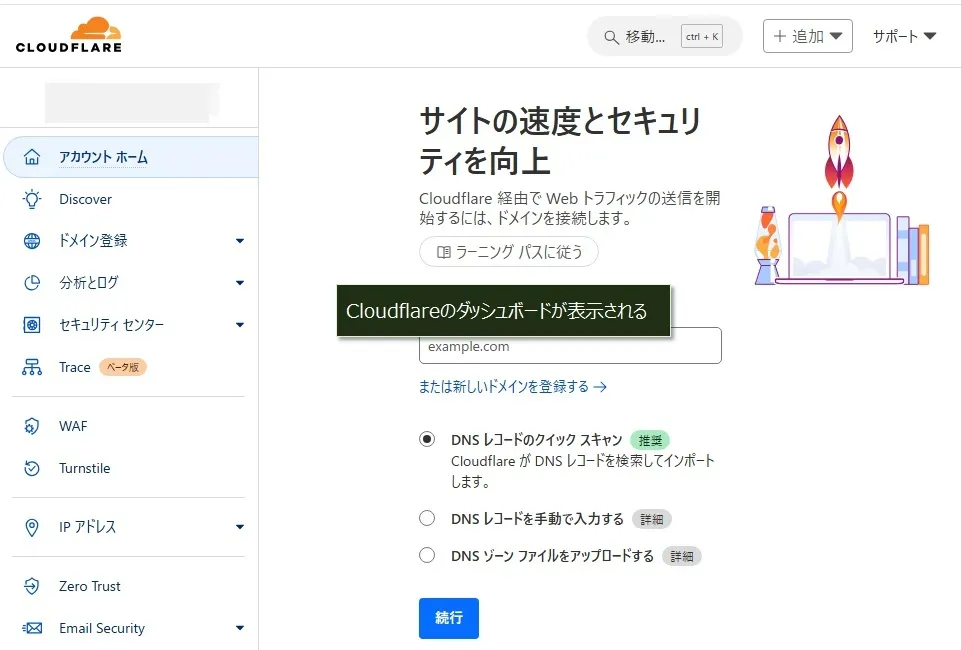Screen dimensions: 961x650
Task: Click the account home house icon
Action: tap(32, 157)
